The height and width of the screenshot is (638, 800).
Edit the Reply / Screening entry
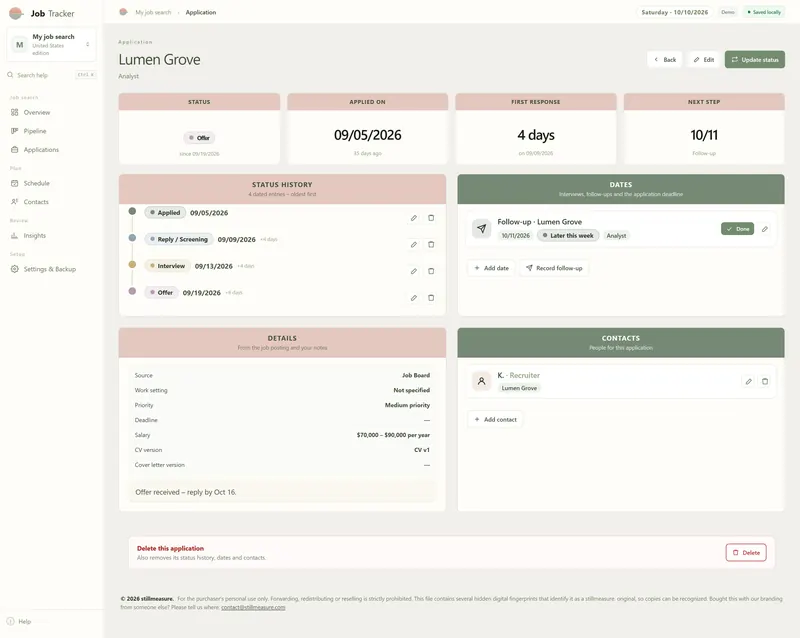414,244
